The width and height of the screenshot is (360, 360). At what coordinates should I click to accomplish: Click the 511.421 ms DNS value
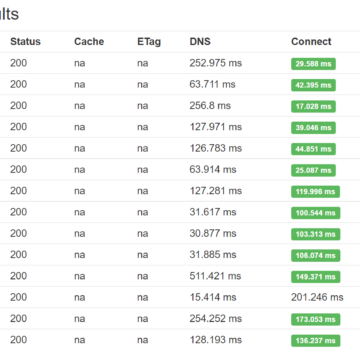[x=216, y=276]
